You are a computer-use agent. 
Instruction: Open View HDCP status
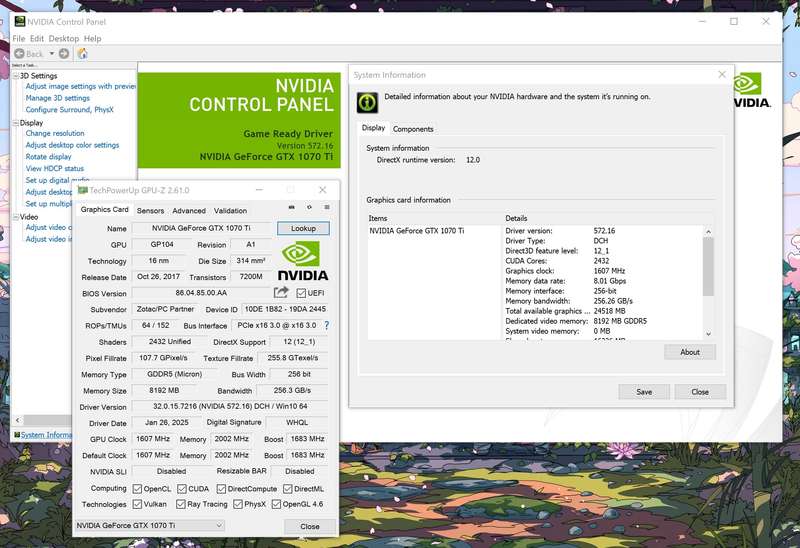tap(55, 168)
